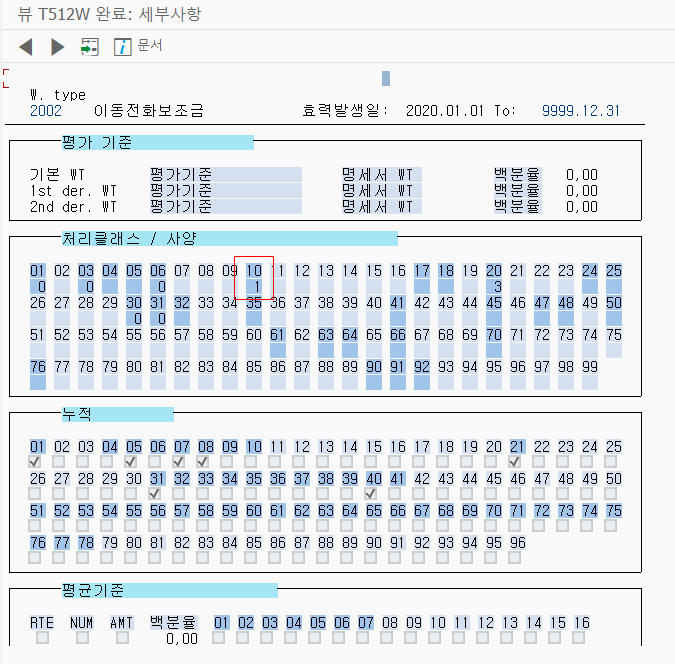Check cumulation 누적 checkbox 02
This screenshot has height=664, width=675.
[59, 462]
